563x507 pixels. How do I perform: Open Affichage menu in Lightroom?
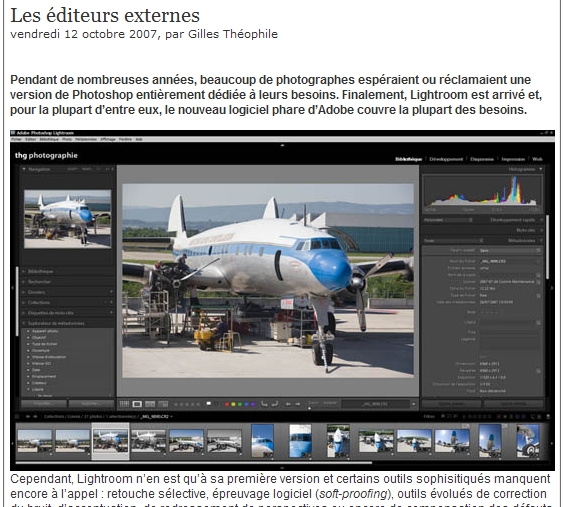pyautogui.click(x=108, y=139)
